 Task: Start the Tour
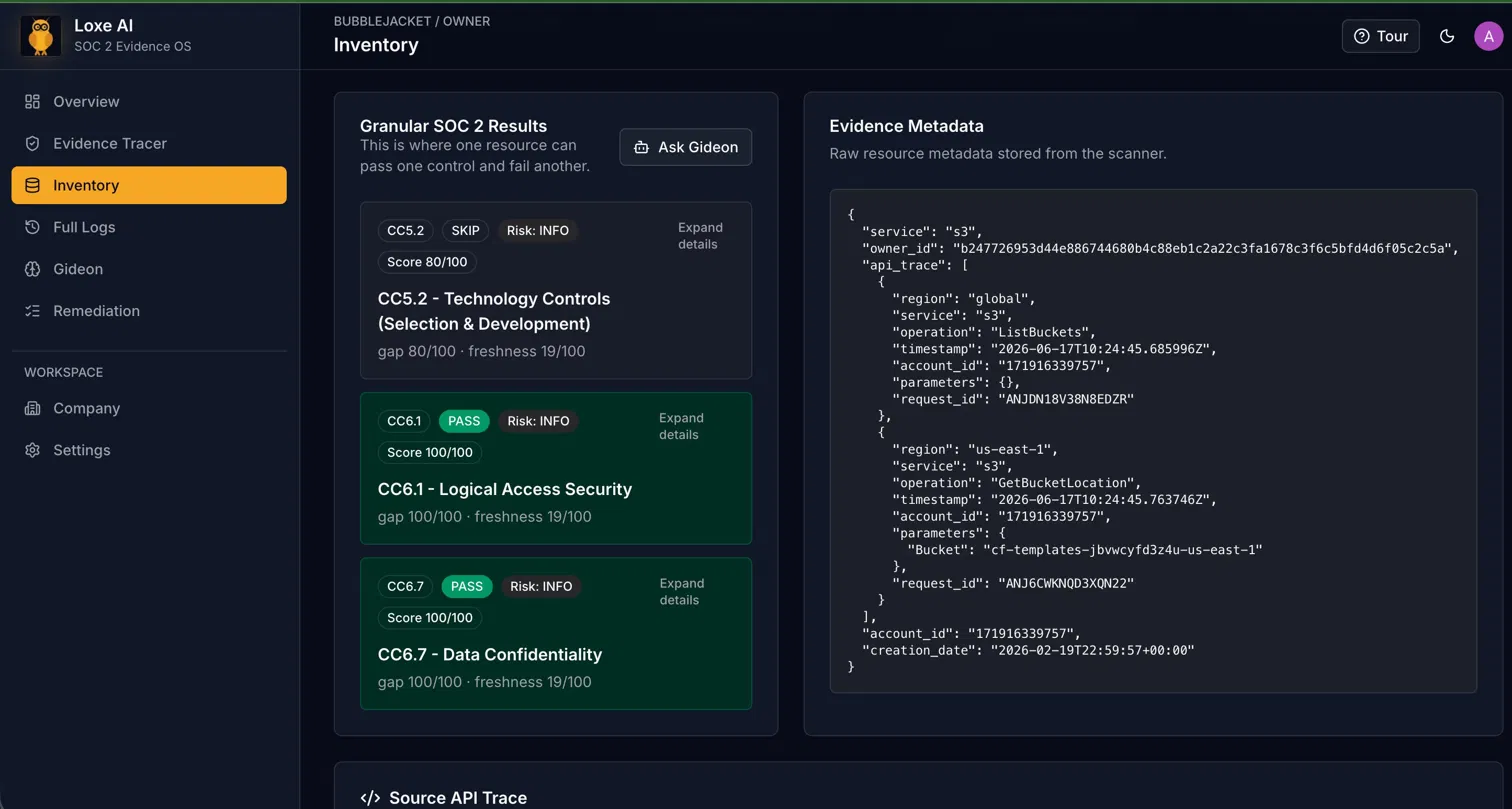click(x=1380, y=36)
